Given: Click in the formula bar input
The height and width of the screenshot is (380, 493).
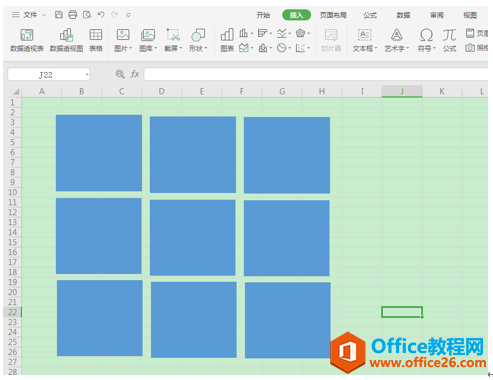Looking at the screenshot, I should (316, 74).
